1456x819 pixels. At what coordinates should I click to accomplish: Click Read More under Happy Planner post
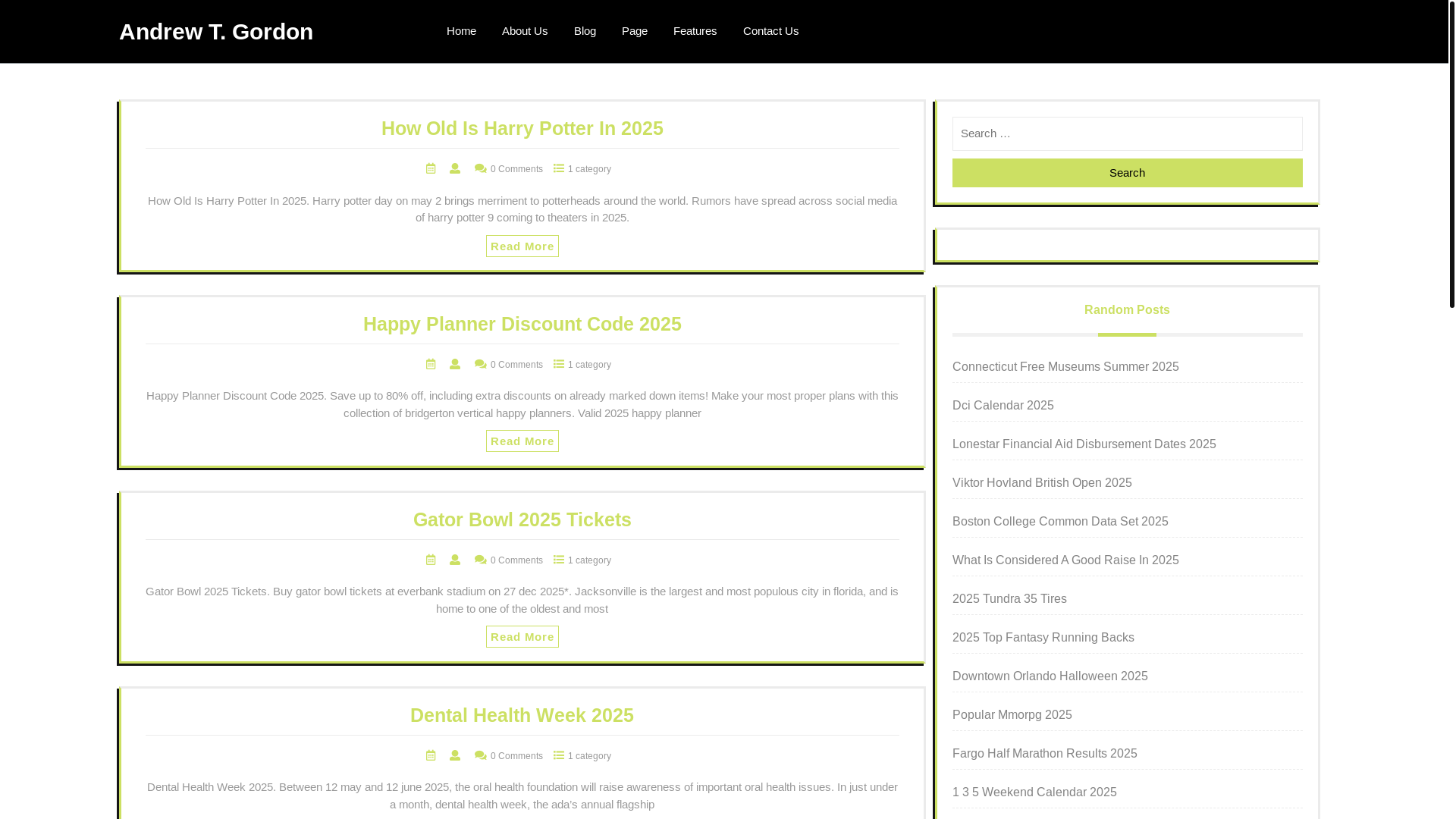click(x=522, y=441)
